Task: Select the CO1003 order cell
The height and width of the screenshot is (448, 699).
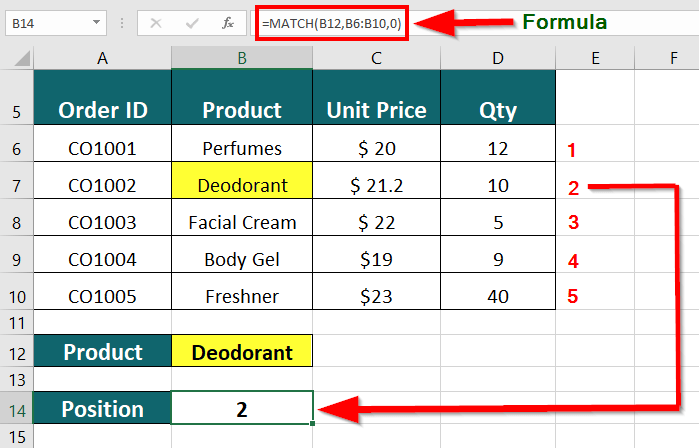Action: coord(102,222)
